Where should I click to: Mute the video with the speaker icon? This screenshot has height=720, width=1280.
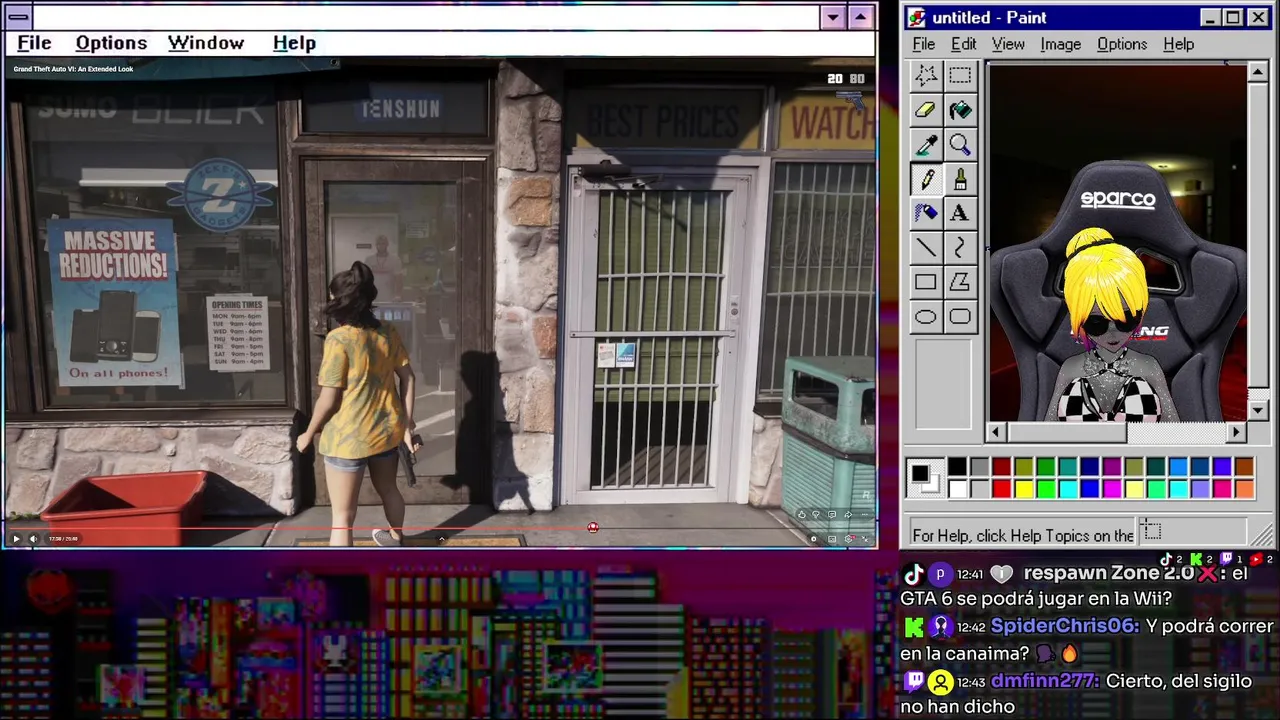pos(33,539)
